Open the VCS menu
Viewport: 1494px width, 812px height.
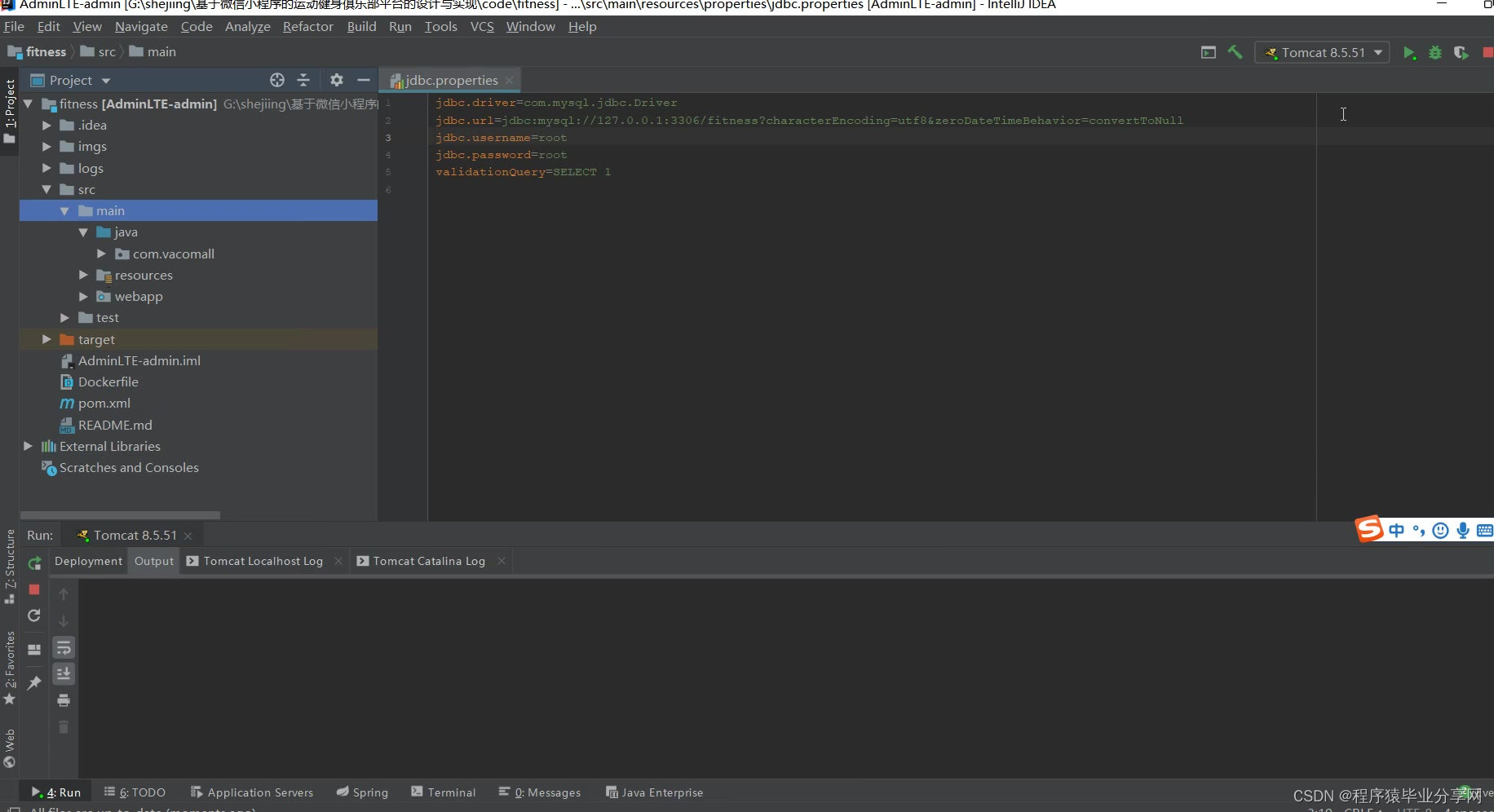[482, 26]
